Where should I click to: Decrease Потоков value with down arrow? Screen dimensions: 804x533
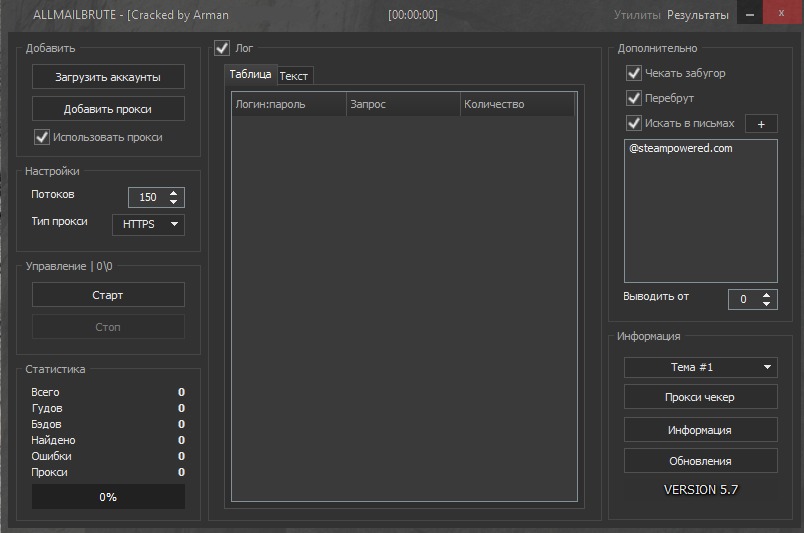point(175,202)
